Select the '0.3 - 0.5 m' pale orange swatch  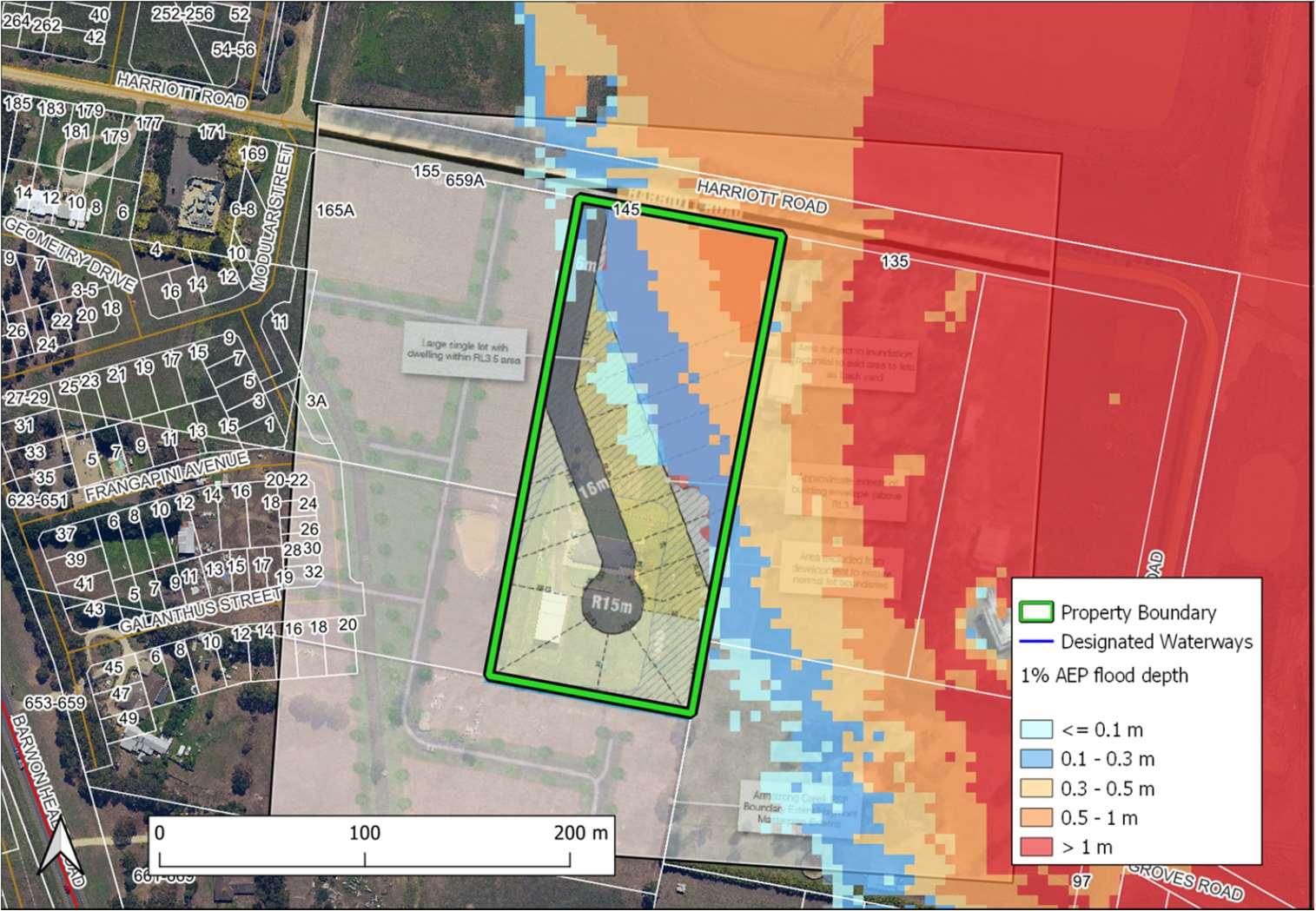1035,789
